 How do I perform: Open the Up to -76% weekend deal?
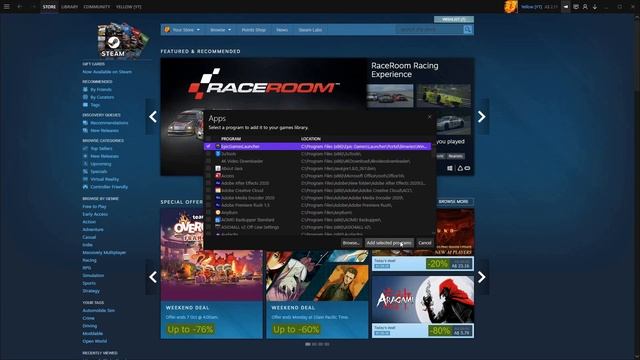[x=211, y=274]
